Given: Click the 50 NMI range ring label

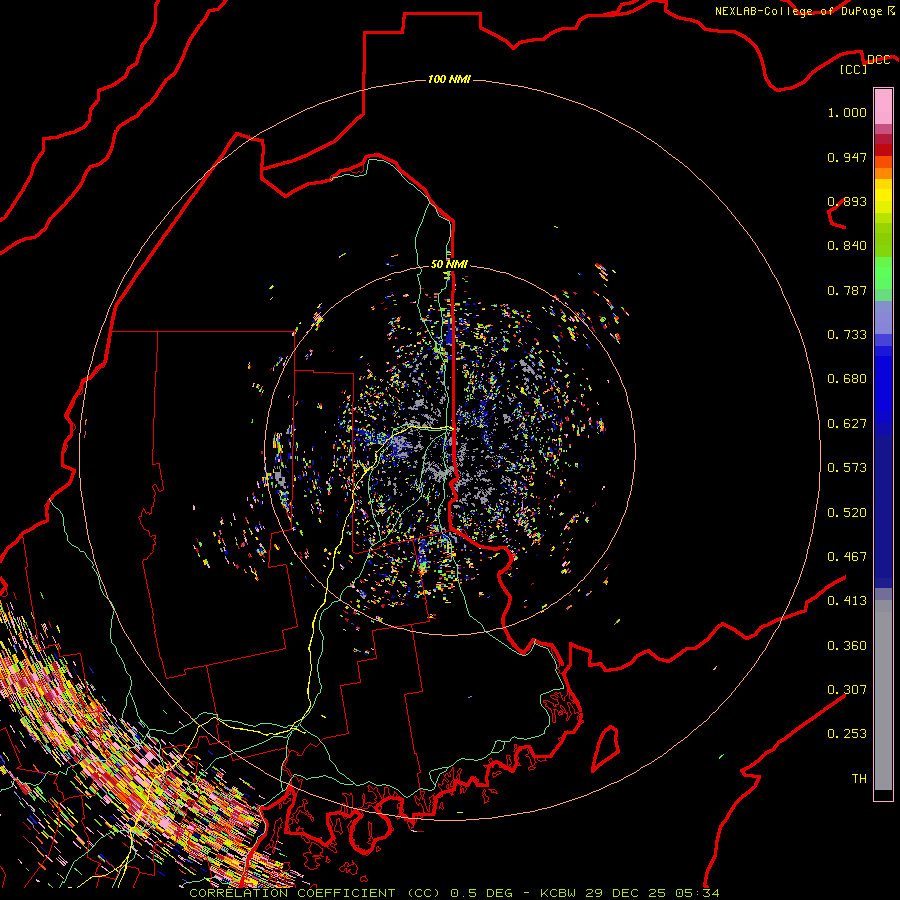Looking at the screenshot, I should coord(449,264).
